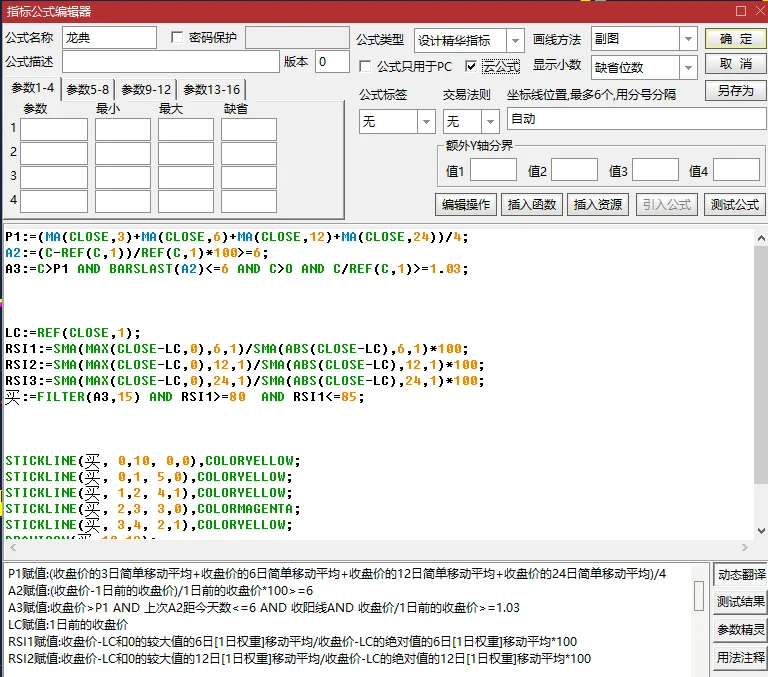Focus the 值1 input box
This screenshot has height=677, width=768.
[x=493, y=170]
